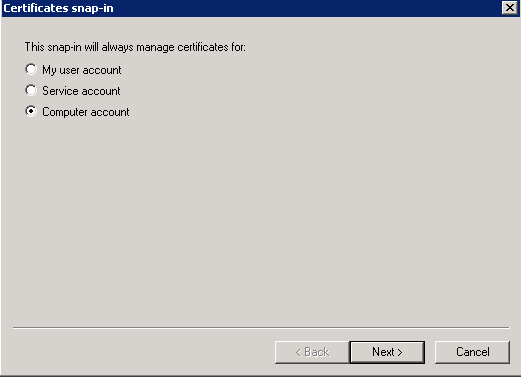Click the separator line above the buttons
Screen dimensions: 521x377
[x=261, y=328]
